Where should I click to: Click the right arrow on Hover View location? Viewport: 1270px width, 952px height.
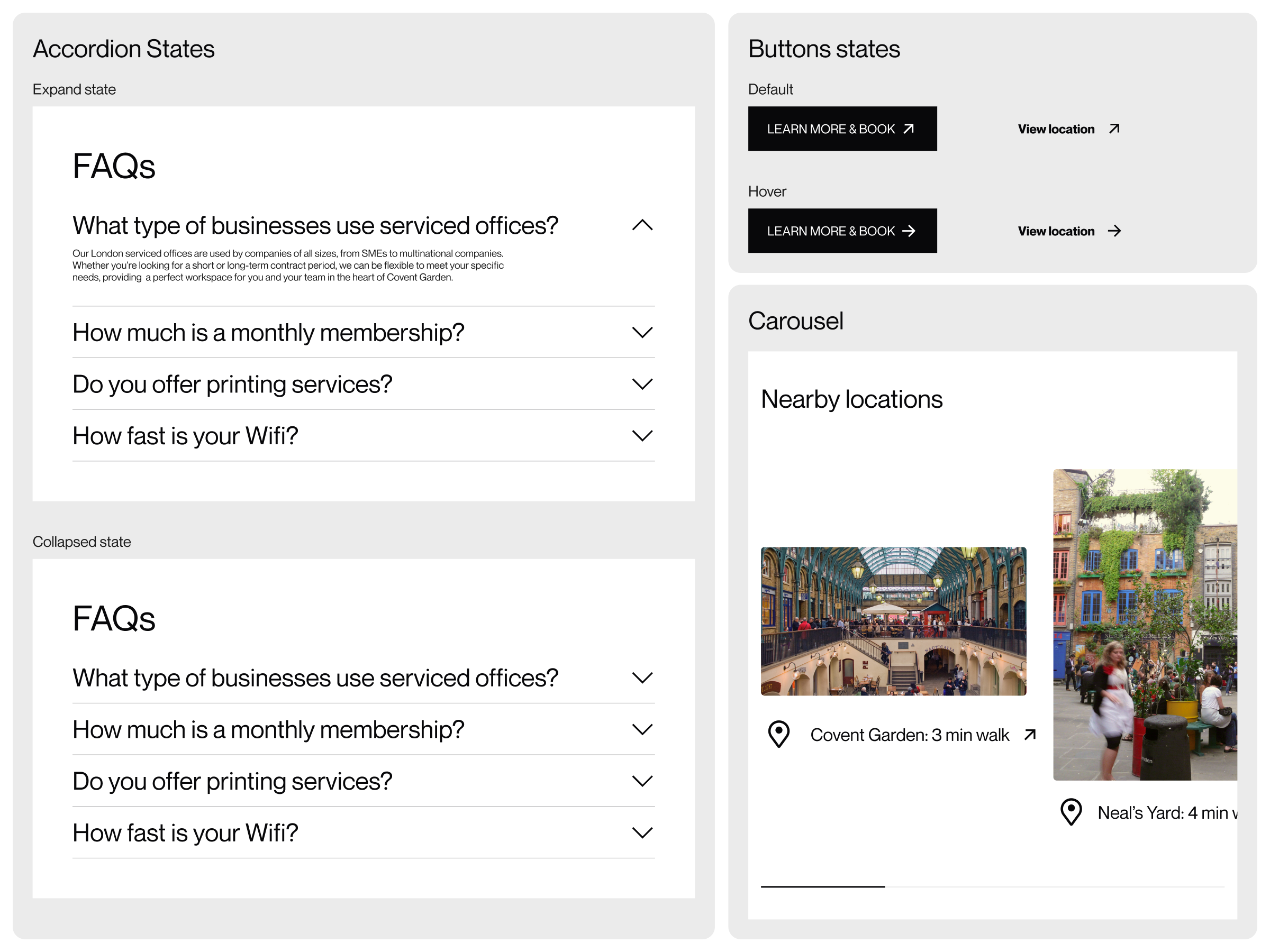point(1114,231)
